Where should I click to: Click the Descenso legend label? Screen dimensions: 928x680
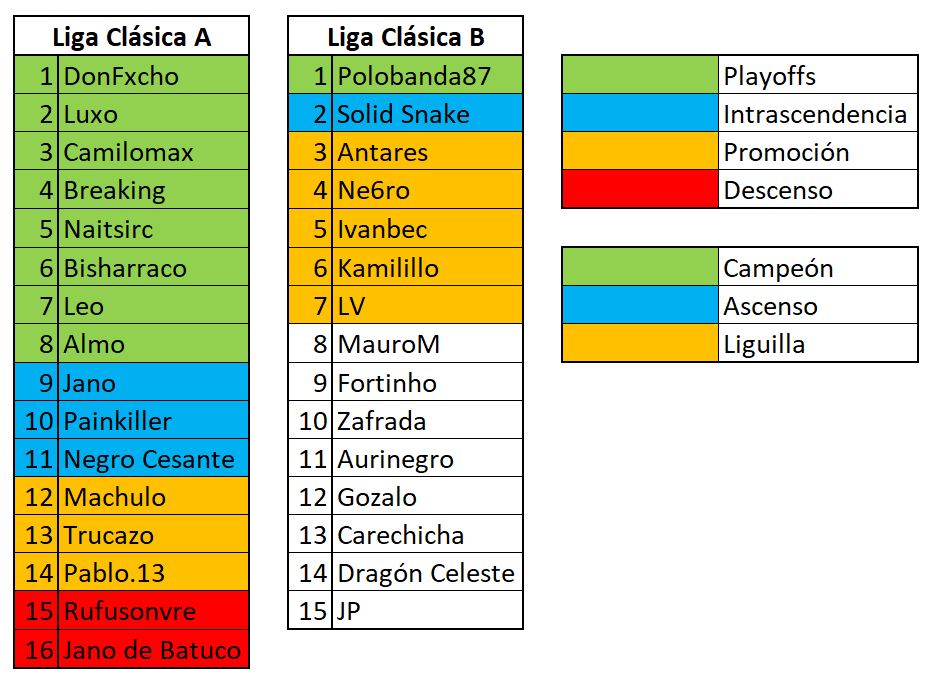[x=778, y=190]
